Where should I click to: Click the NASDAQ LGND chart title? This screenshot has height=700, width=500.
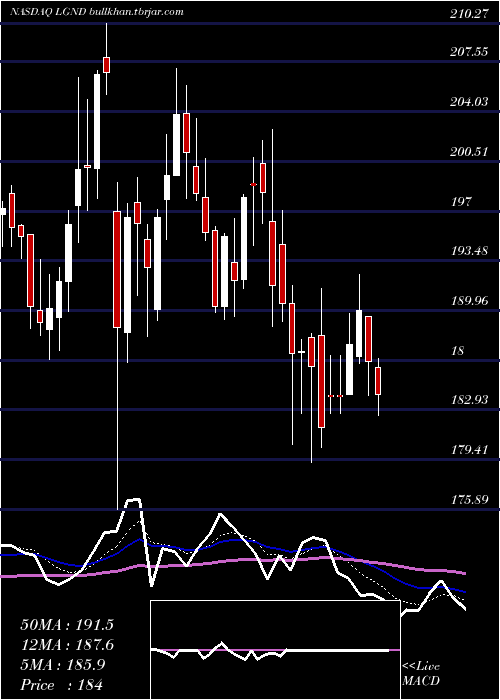pyautogui.click(x=97, y=12)
